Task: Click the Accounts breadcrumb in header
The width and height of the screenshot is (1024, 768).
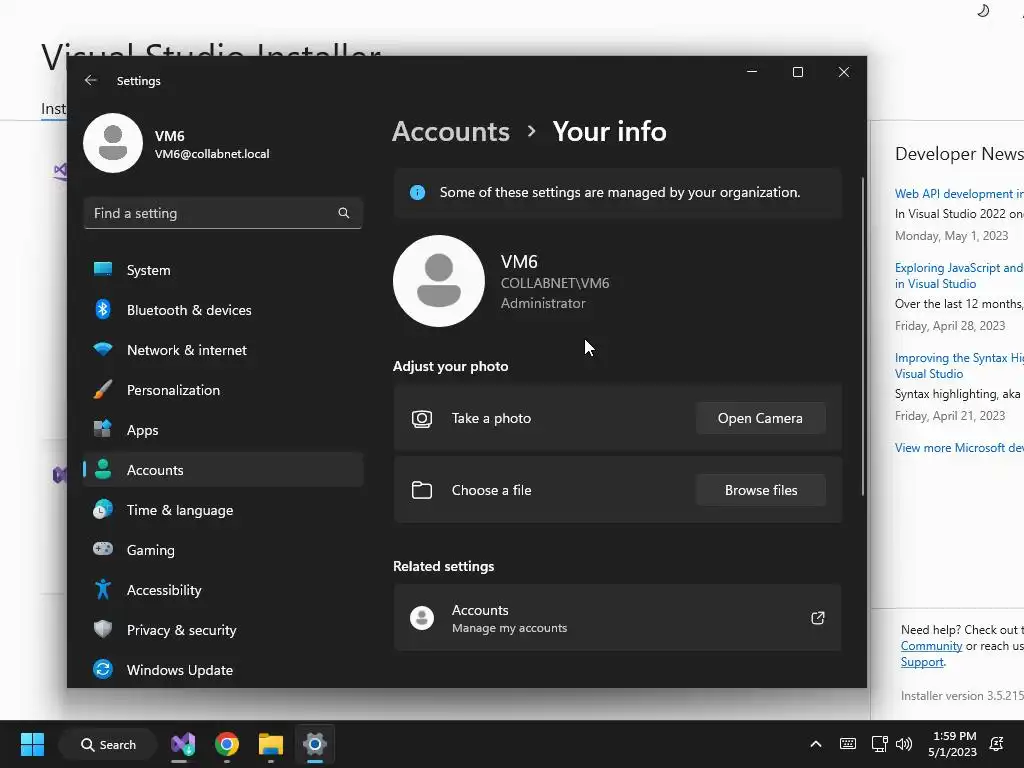Action: pos(451,132)
